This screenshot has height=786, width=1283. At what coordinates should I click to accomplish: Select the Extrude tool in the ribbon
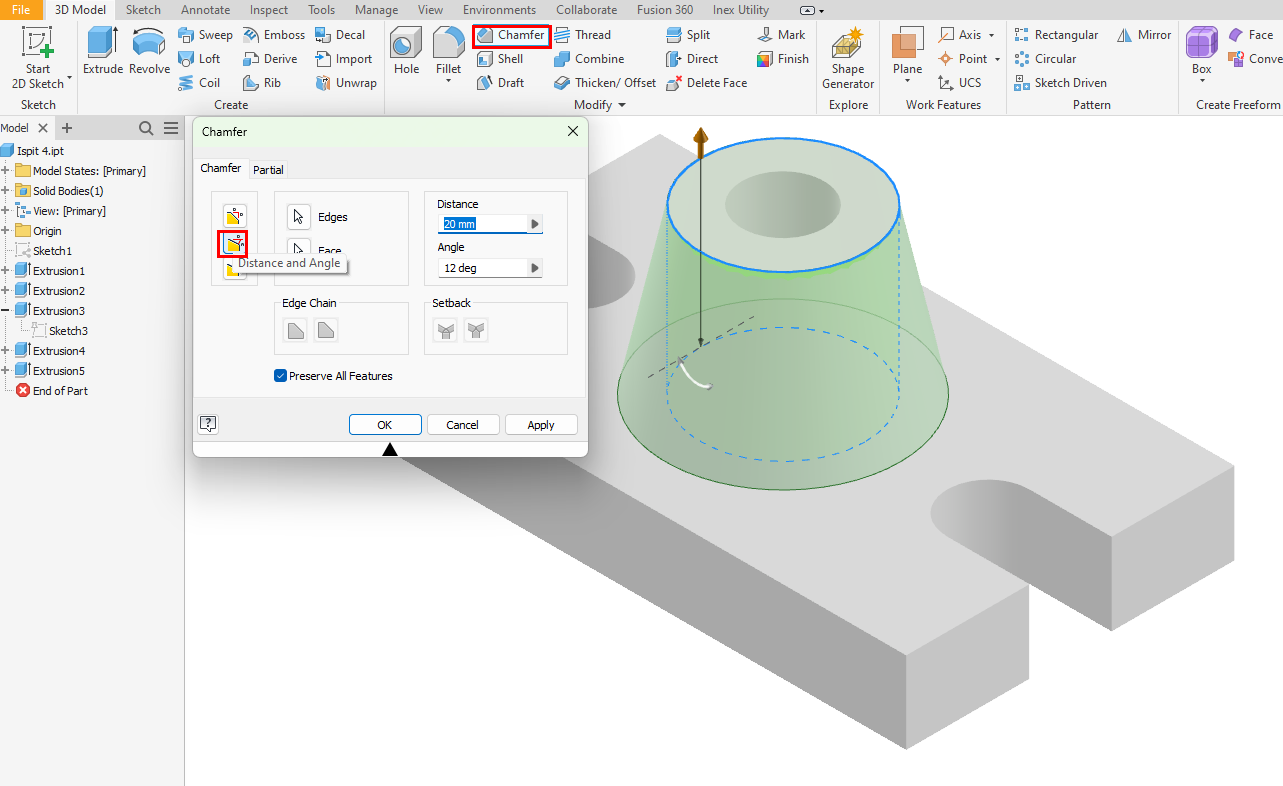[103, 51]
